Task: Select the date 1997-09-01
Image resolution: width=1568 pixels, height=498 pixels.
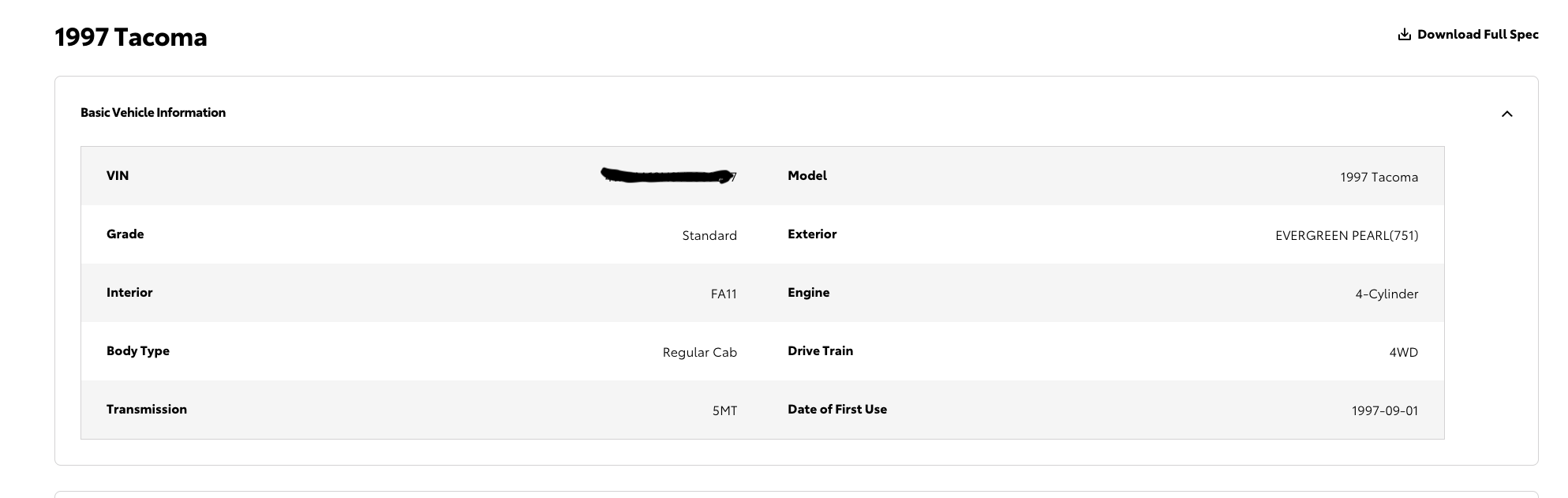Action: click(1385, 411)
